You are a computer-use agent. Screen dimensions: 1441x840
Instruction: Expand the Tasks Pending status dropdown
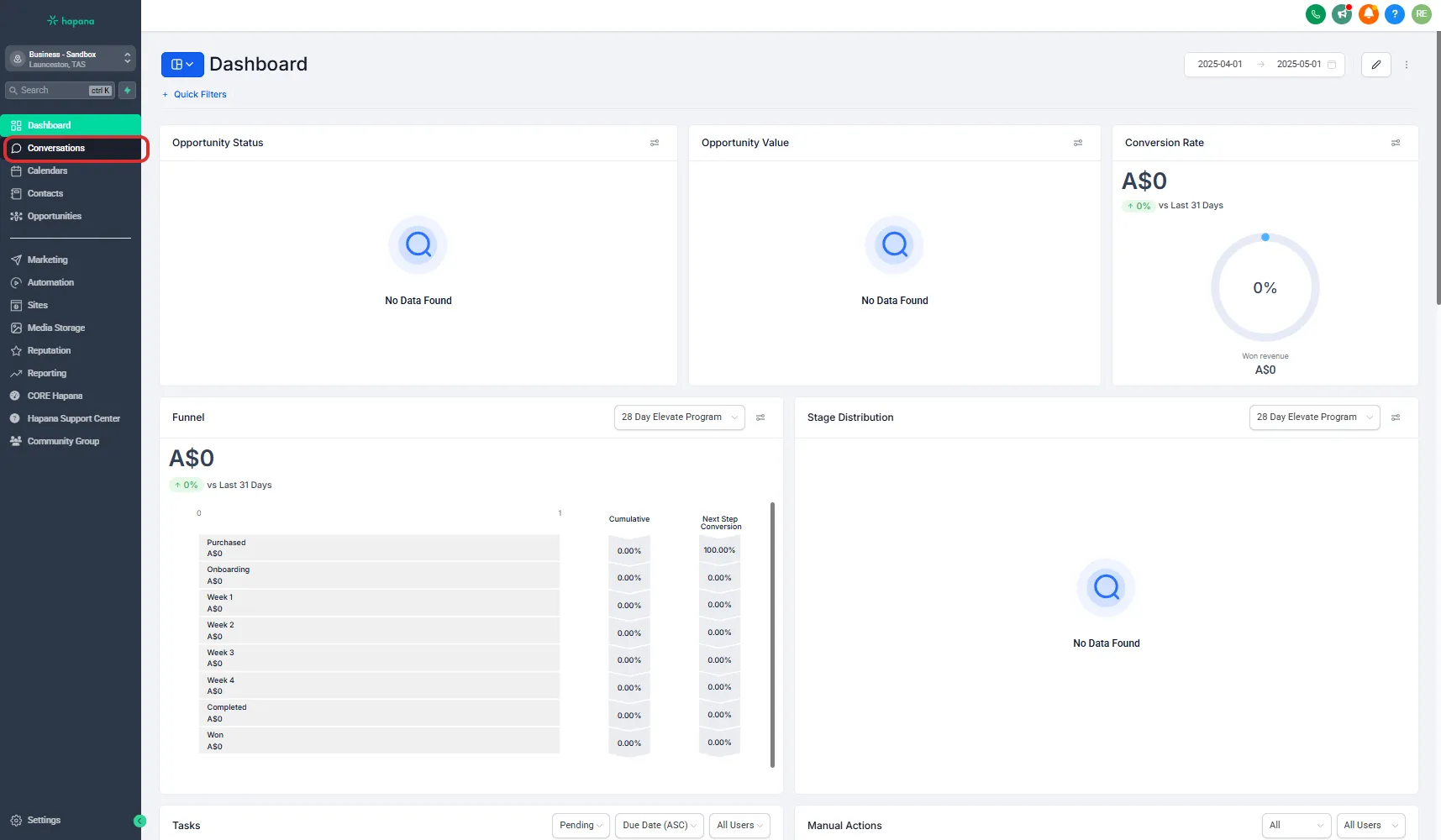tap(581, 826)
